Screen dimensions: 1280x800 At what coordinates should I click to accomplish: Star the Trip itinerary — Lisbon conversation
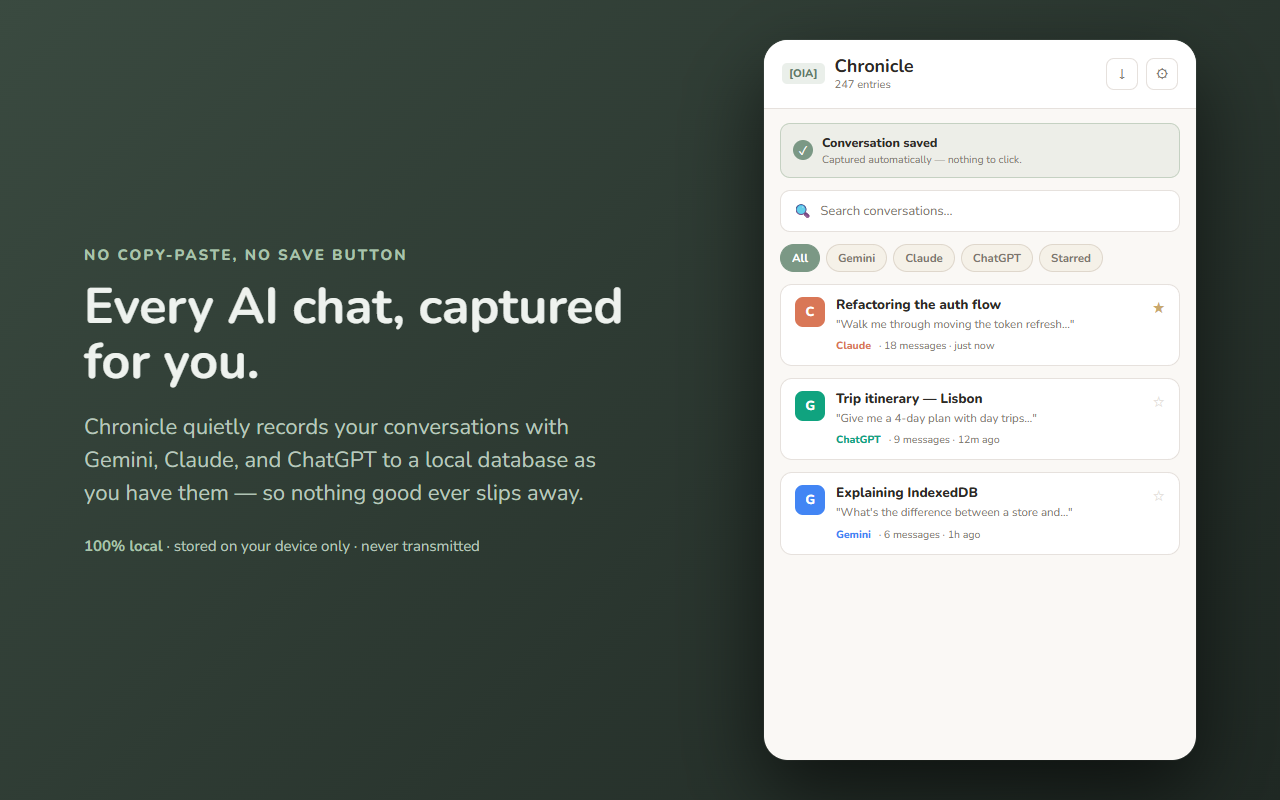(1158, 402)
